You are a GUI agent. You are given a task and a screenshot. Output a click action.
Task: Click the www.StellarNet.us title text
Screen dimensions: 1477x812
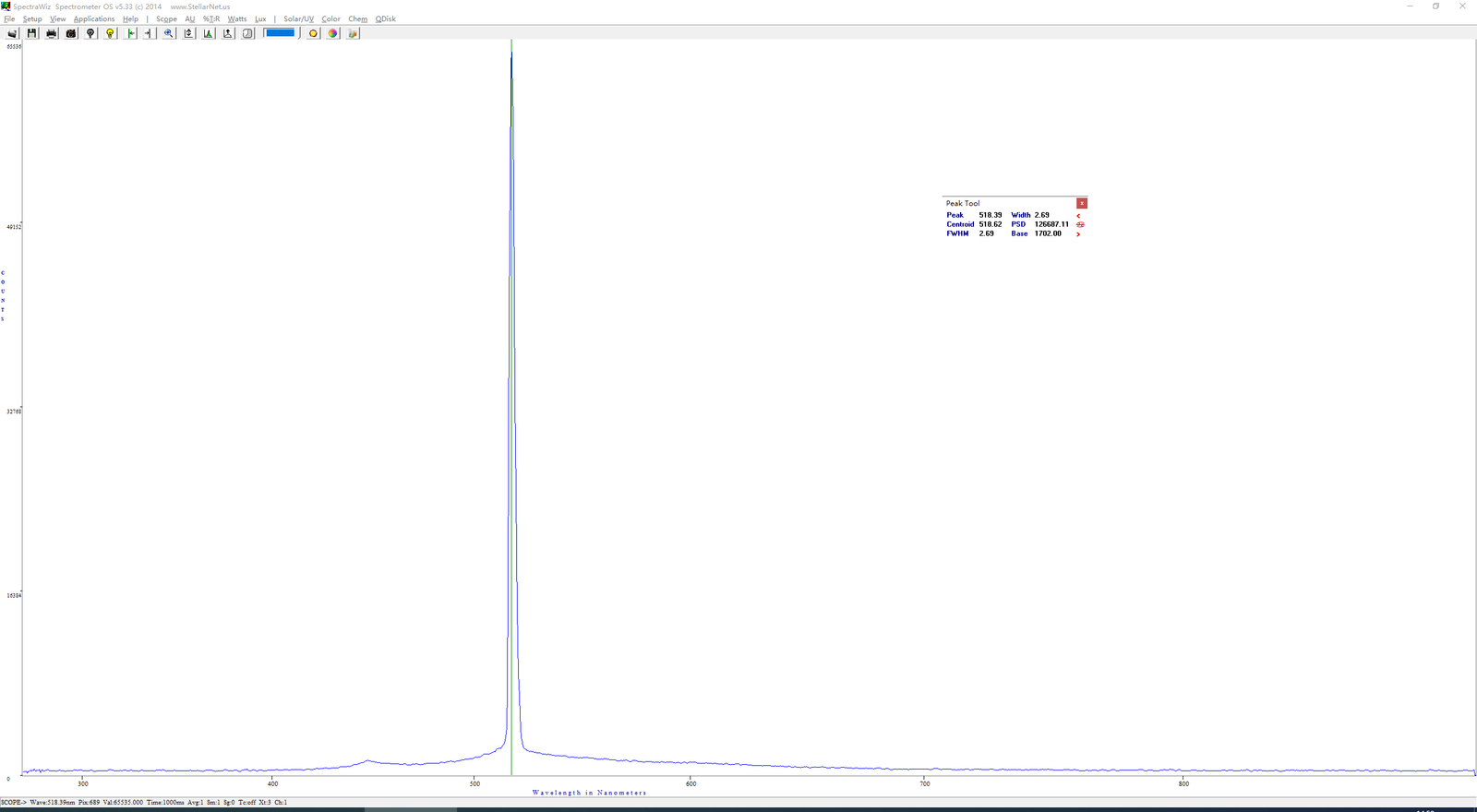[200, 6]
